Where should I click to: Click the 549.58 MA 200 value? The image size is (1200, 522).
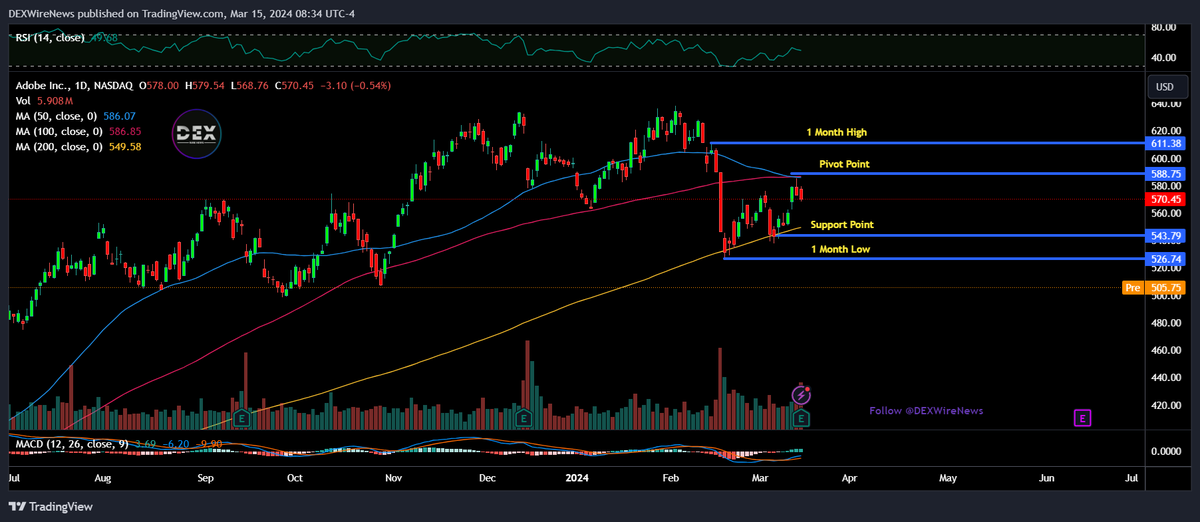pyautogui.click(x=127, y=147)
